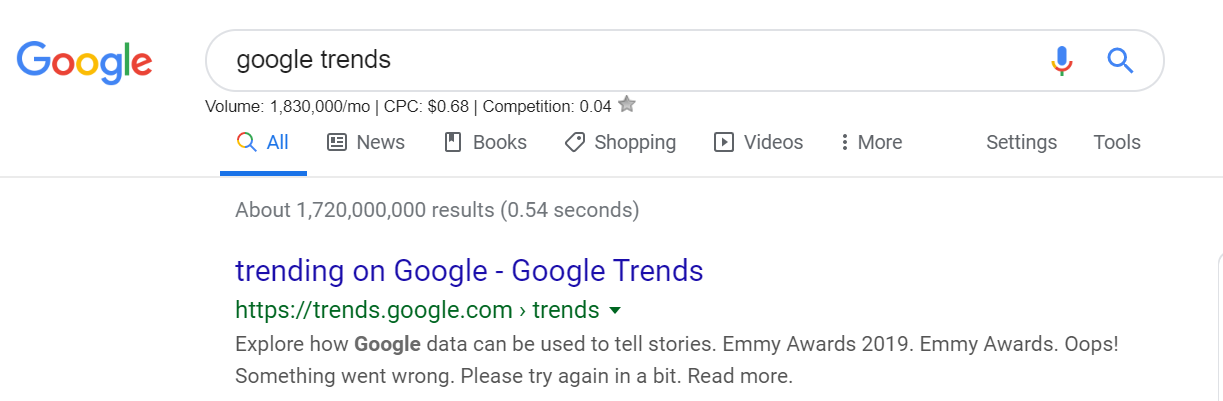1223x401 pixels.
Task: Open search Settings
Action: tap(1021, 142)
